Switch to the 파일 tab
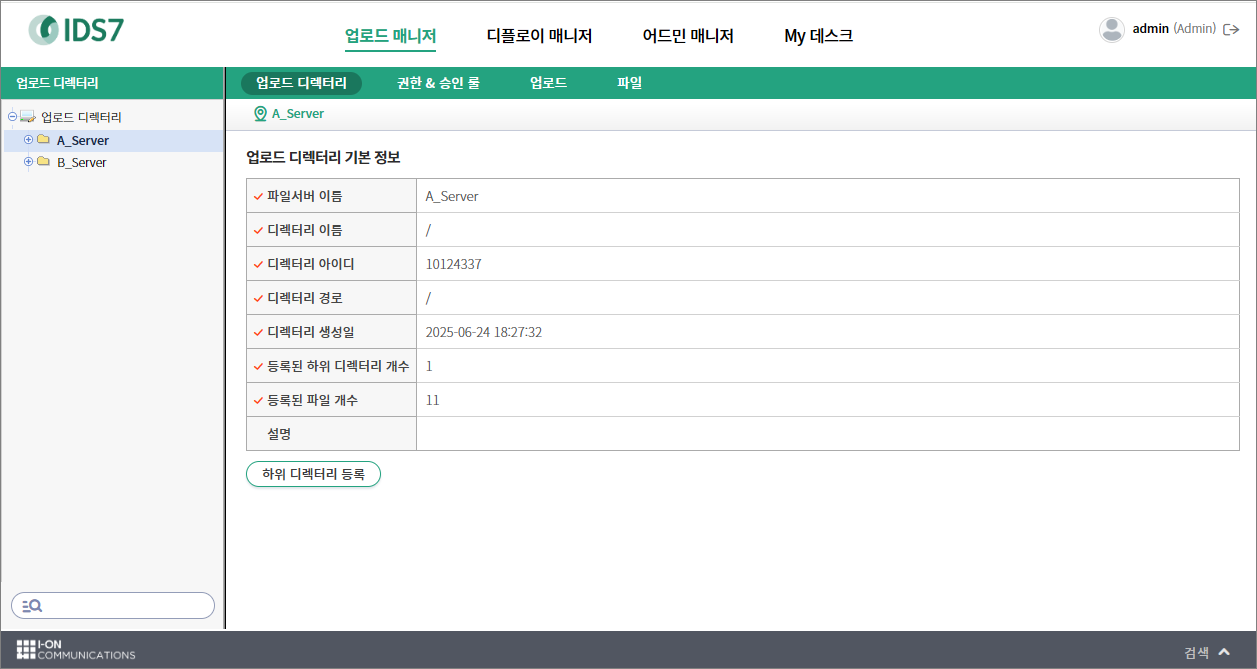This screenshot has height=669, width=1257. (x=629, y=83)
